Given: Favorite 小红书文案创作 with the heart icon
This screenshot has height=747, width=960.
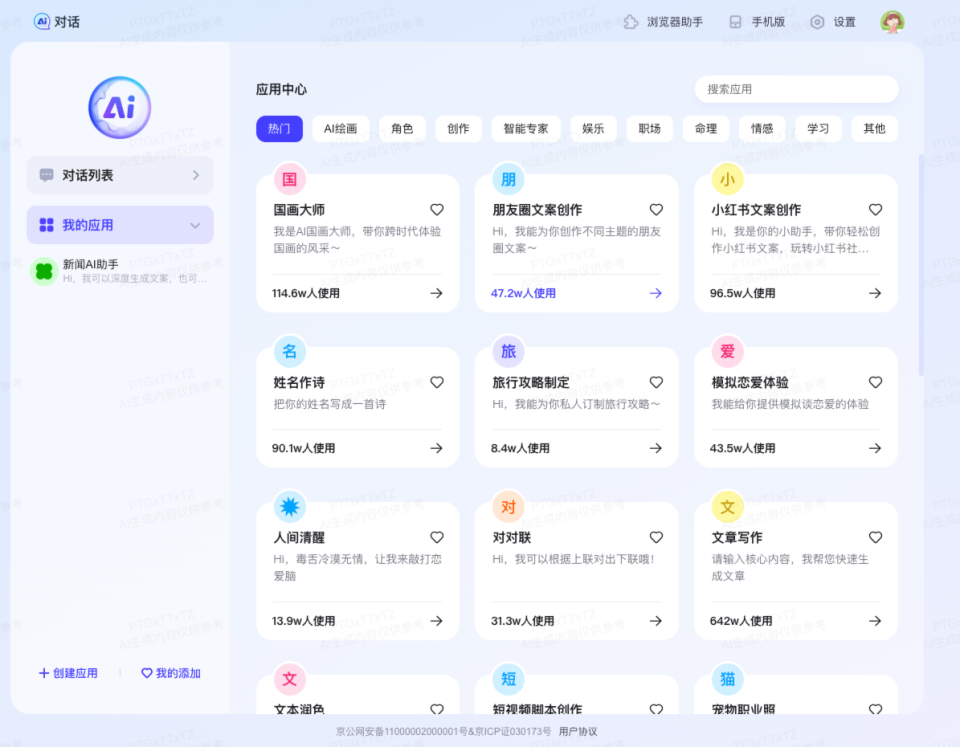Looking at the screenshot, I should [x=876, y=209].
